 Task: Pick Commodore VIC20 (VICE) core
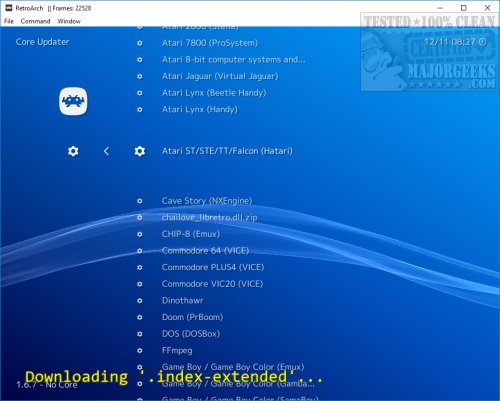(x=212, y=284)
